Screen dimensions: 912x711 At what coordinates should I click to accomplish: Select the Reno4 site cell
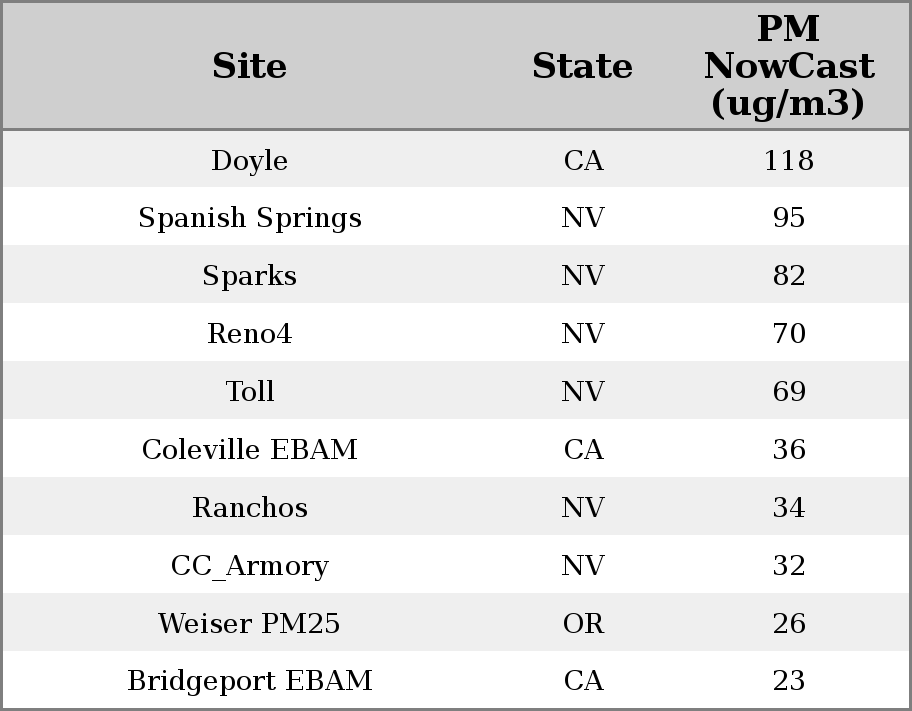click(x=249, y=334)
